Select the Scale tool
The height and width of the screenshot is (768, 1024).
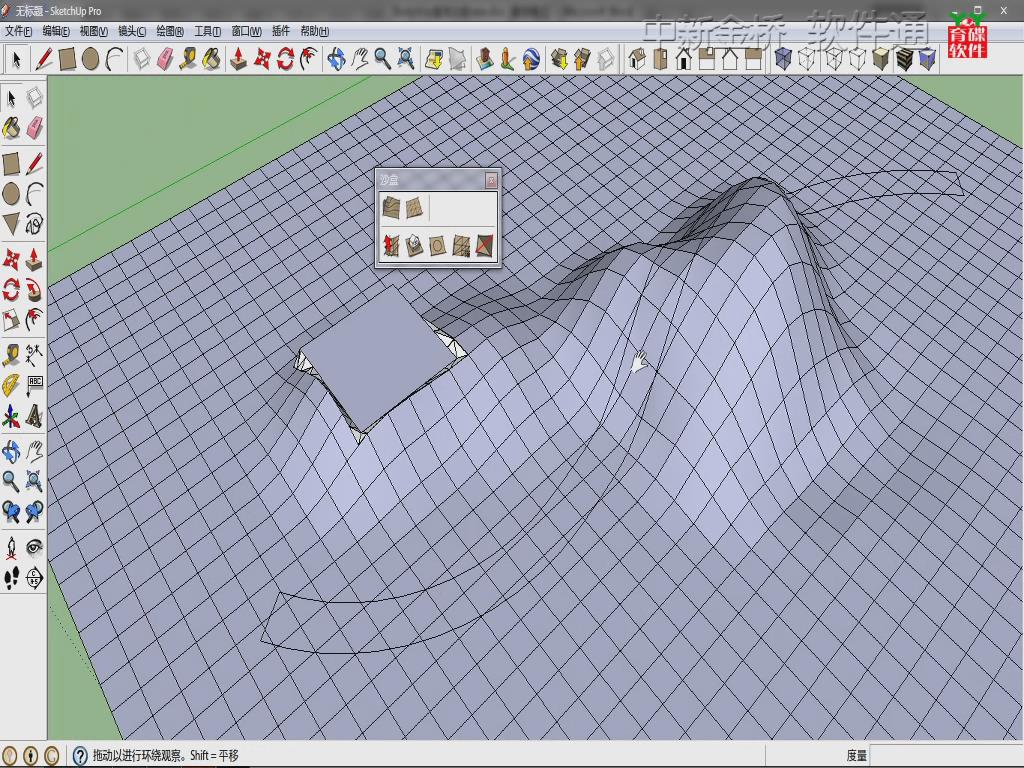pos(11,319)
